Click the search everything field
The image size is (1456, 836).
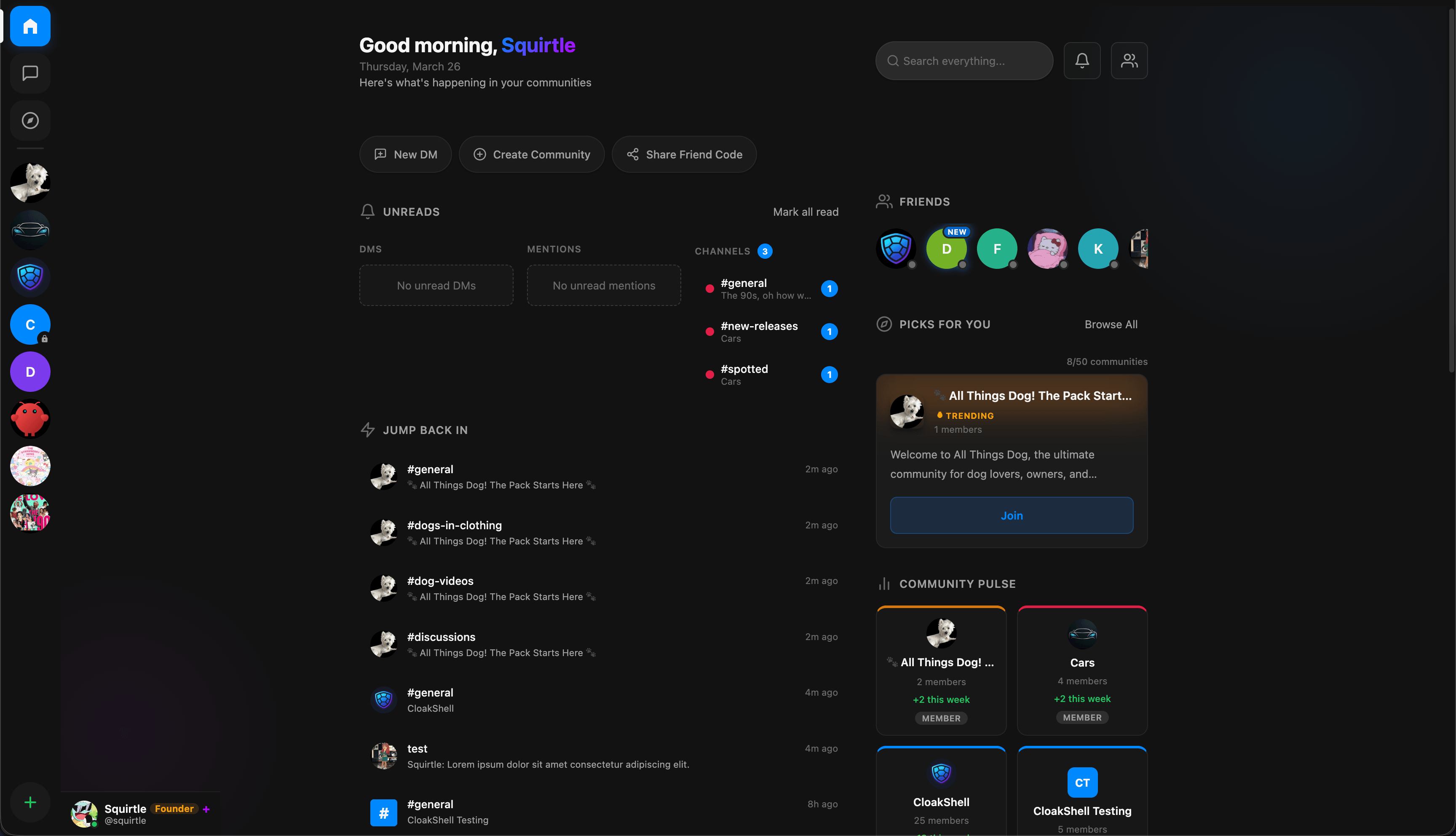pos(964,60)
